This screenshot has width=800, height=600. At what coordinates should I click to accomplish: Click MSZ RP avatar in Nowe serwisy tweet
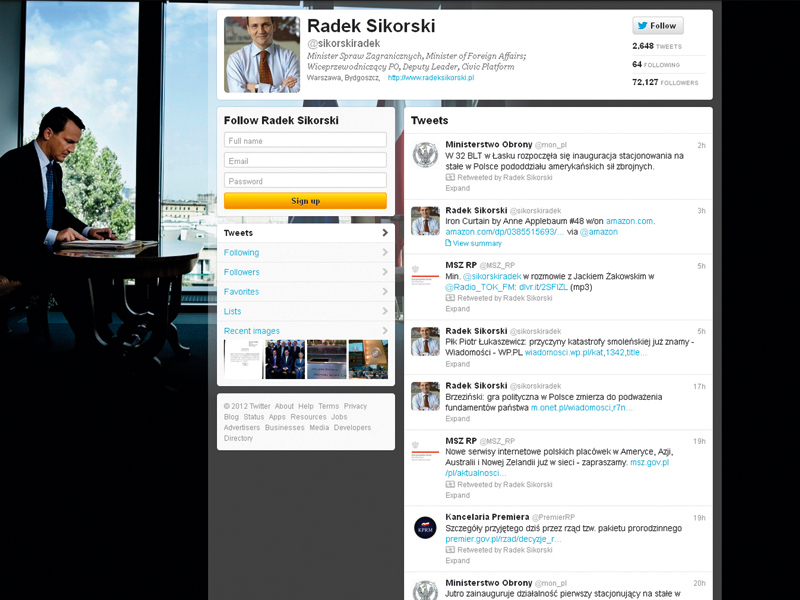click(425, 451)
